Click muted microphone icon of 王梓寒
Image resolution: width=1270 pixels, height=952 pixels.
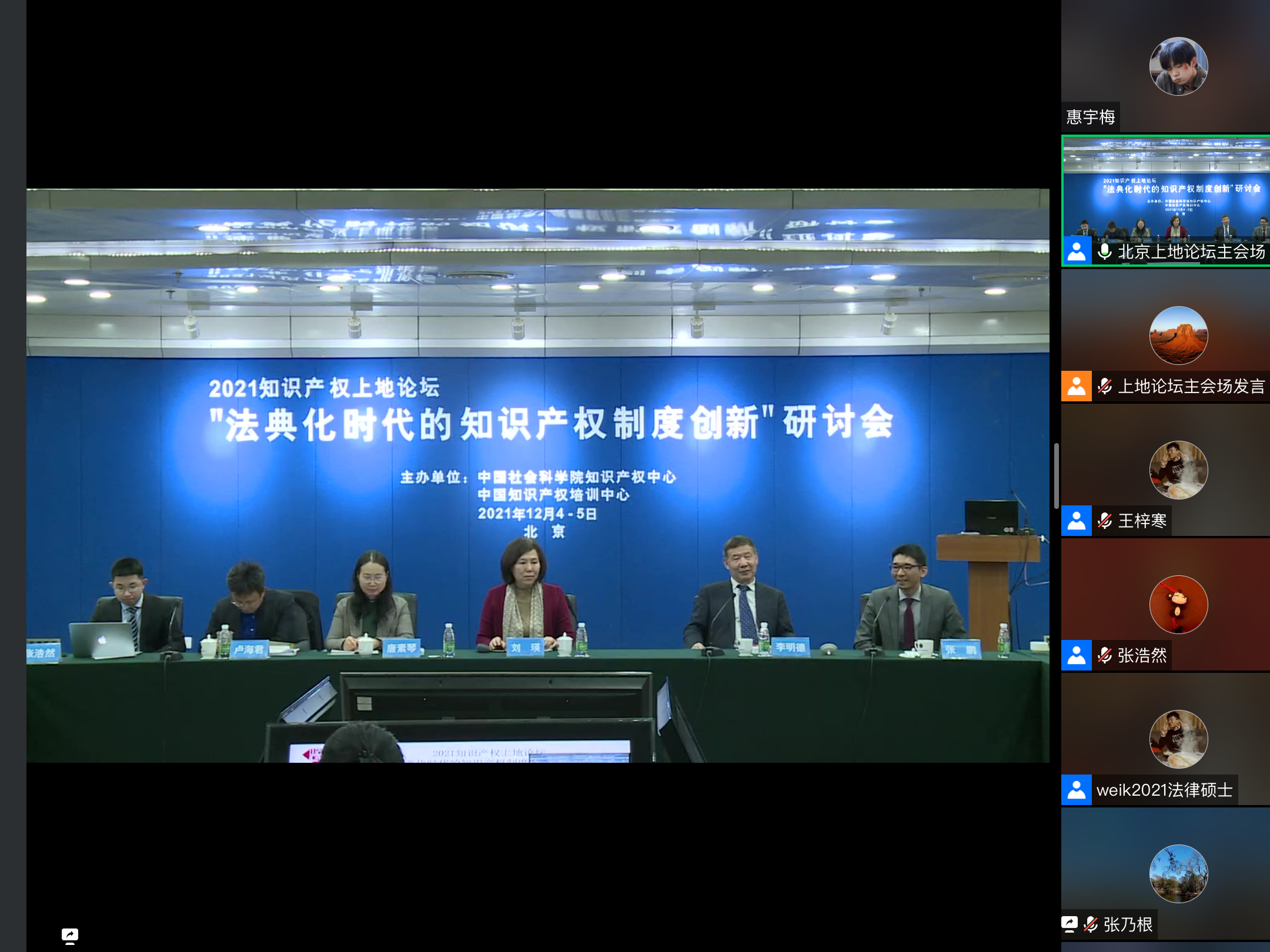(1104, 521)
